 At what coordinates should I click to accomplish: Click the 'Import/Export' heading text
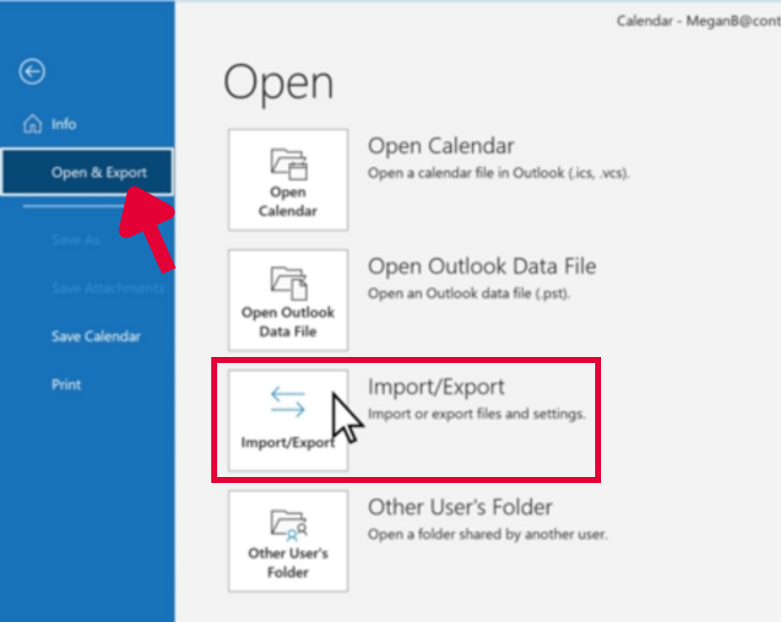pos(436,387)
